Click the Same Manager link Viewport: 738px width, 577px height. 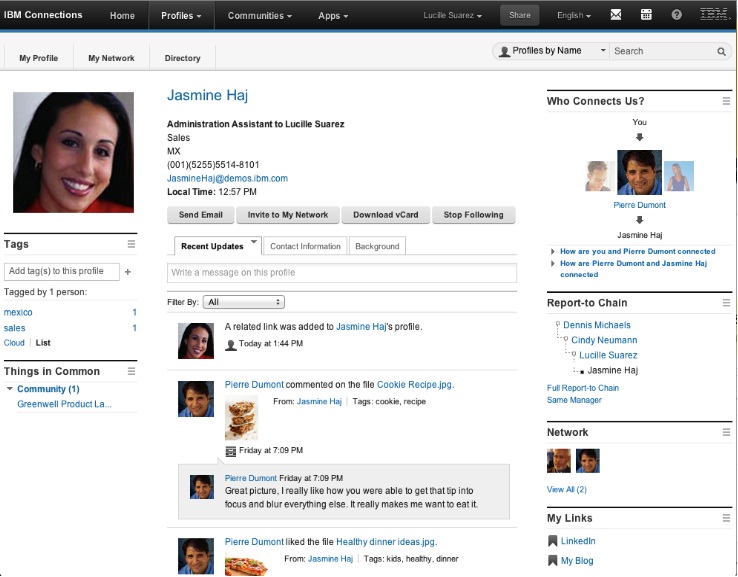point(574,400)
